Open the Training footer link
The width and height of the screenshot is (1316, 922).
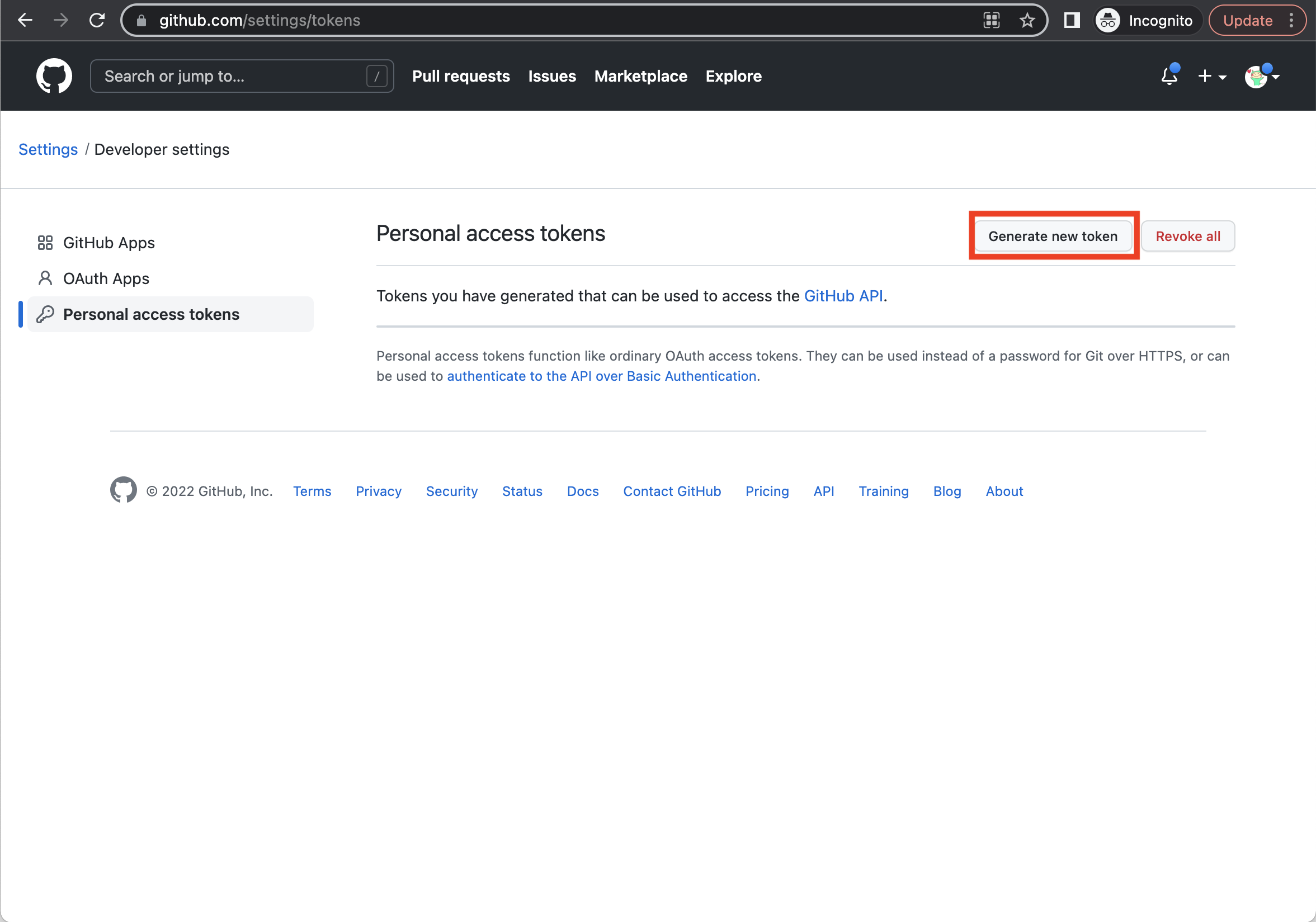(883, 491)
